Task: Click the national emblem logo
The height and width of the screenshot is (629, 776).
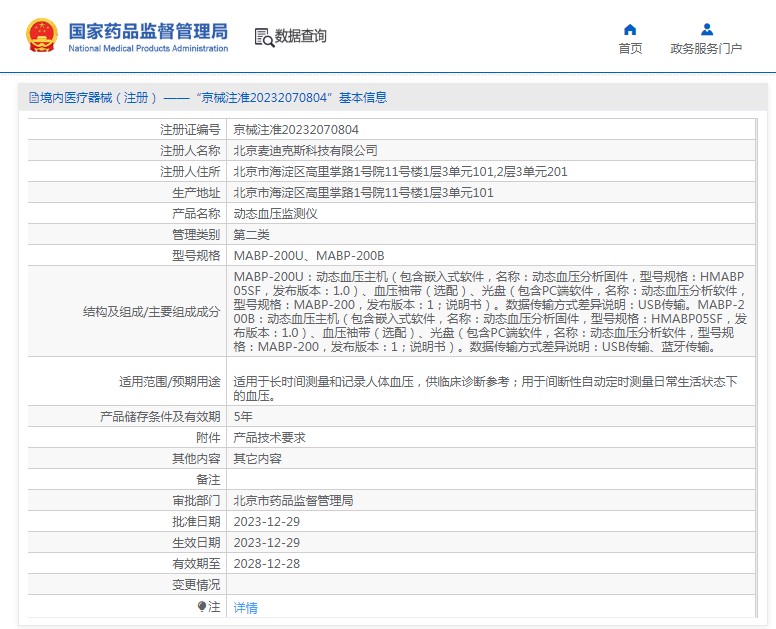Action: [42, 35]
